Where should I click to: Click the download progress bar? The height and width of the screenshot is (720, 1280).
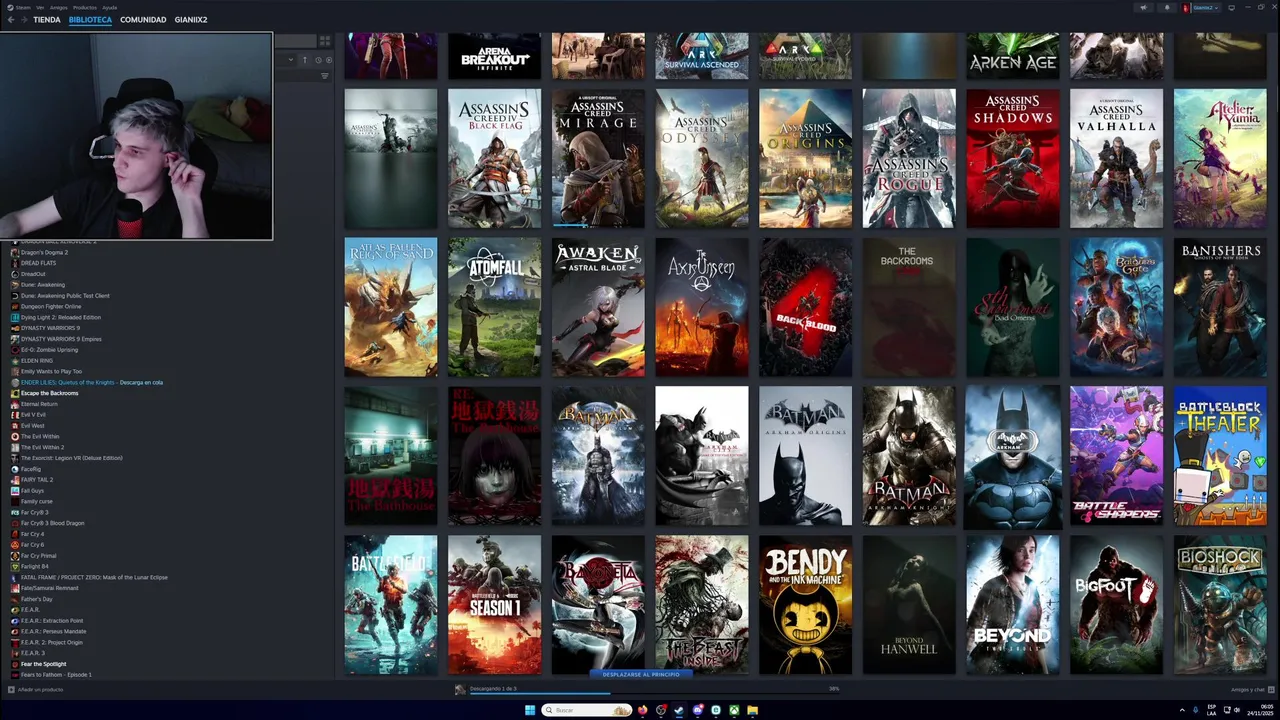[655, 694]
